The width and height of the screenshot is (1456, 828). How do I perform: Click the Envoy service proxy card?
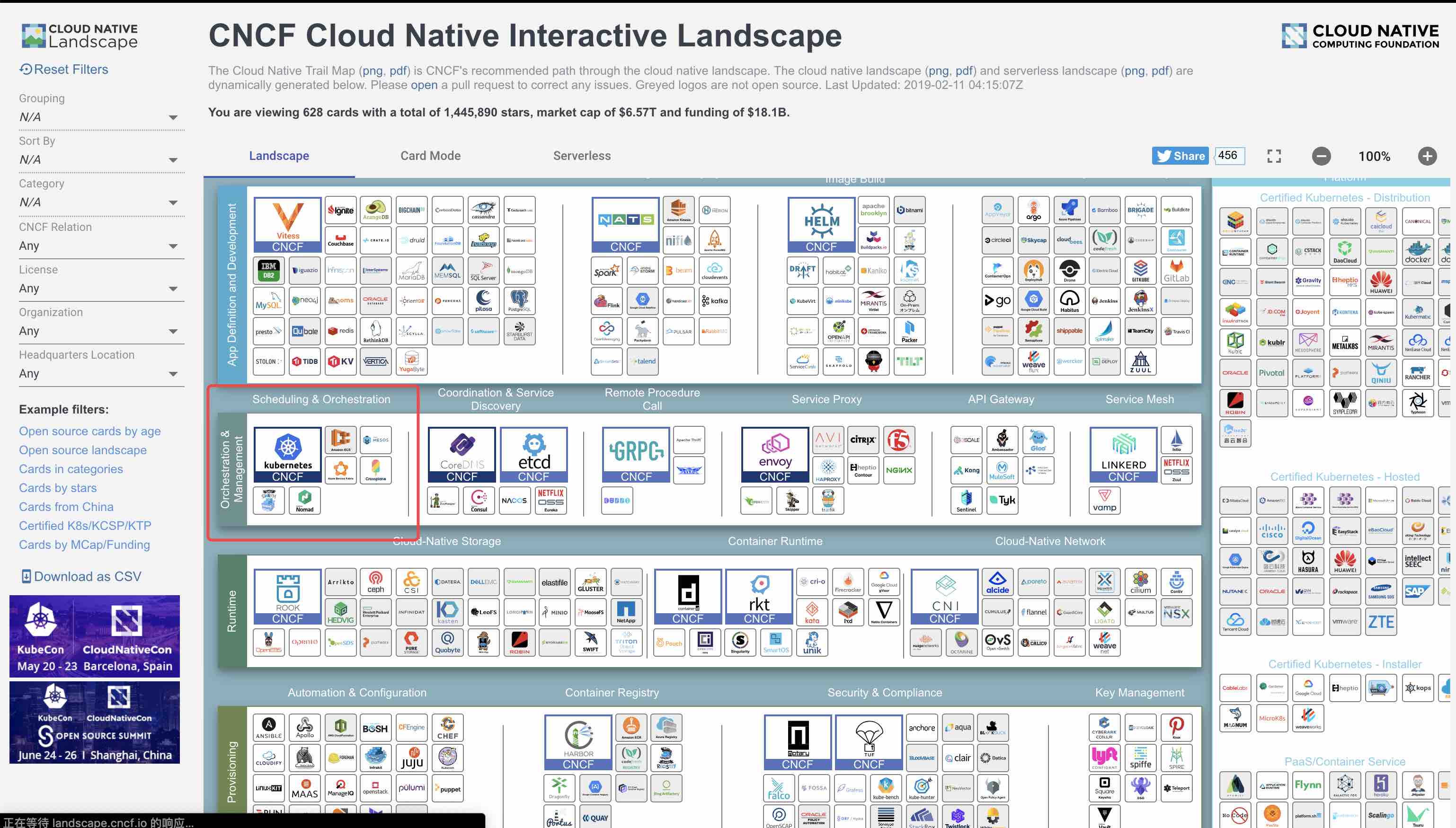(x=775, y=454)
